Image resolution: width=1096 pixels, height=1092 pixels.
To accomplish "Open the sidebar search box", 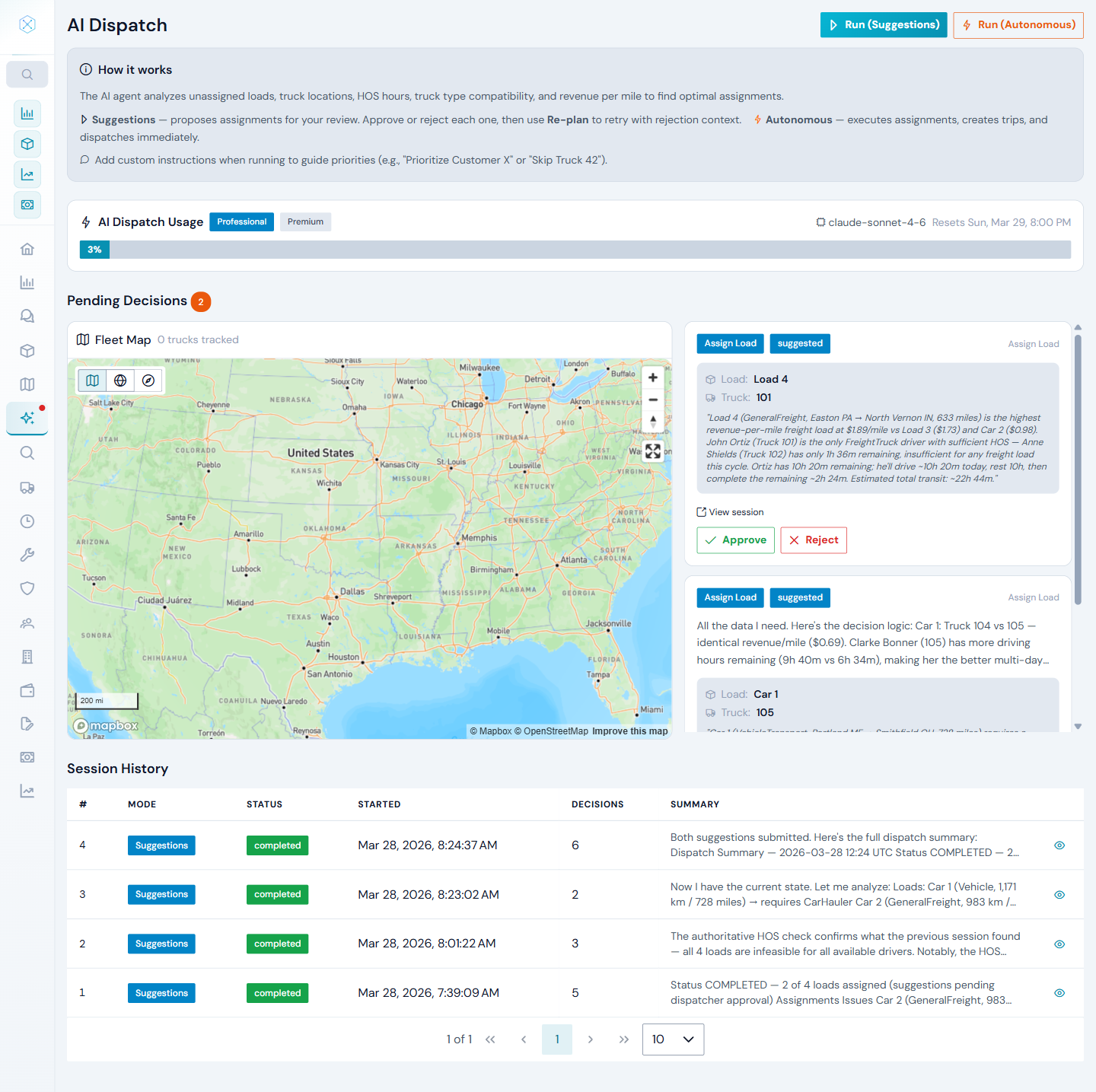I will [x=27, y=75].
